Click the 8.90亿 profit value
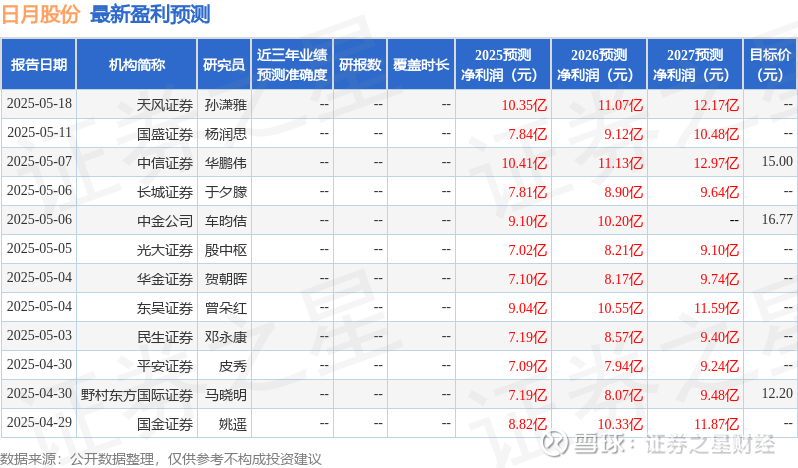 623,192
